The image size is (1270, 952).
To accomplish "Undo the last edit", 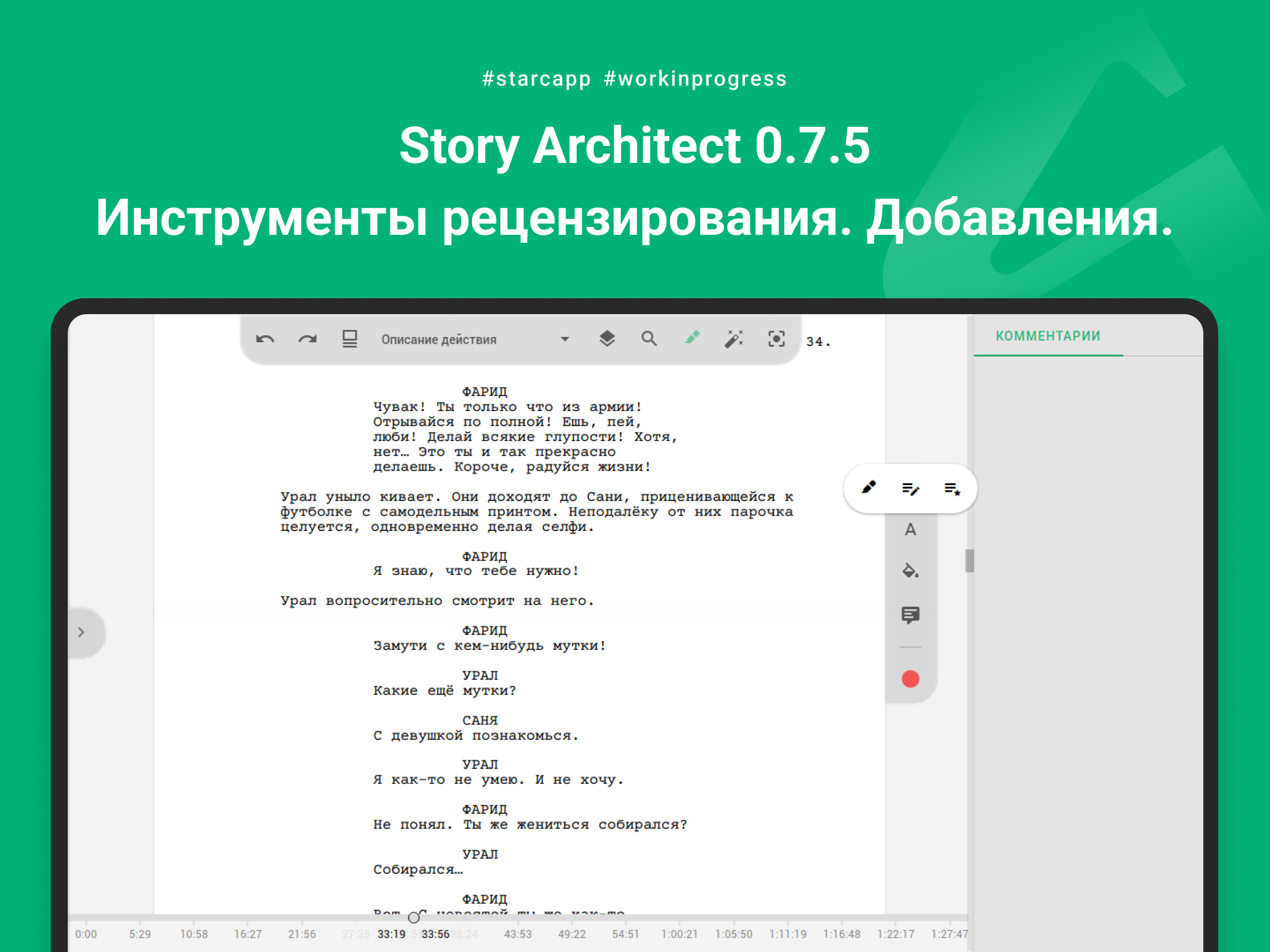I will tap(265, 339).
